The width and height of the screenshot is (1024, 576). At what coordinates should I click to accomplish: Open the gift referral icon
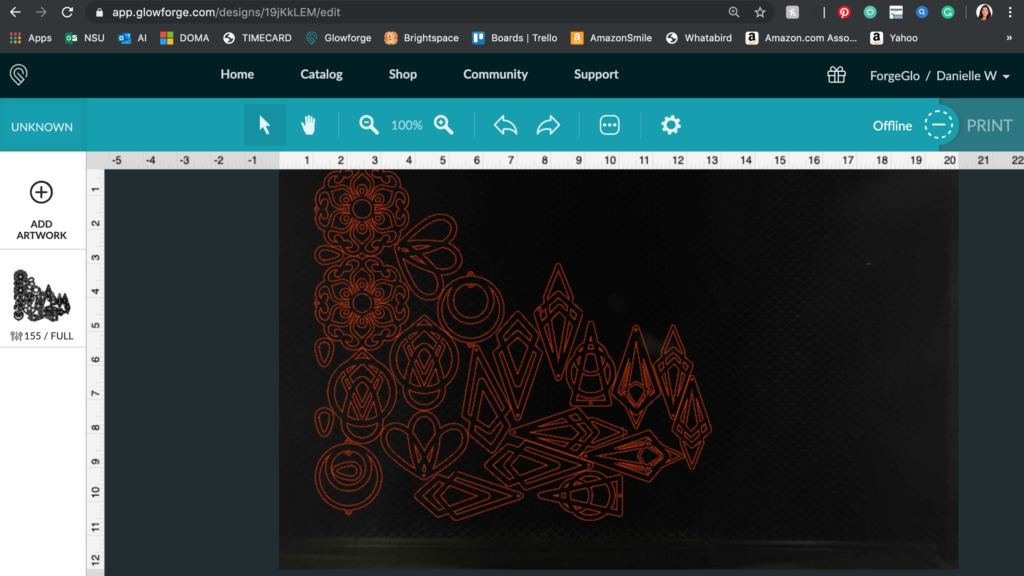837,74
